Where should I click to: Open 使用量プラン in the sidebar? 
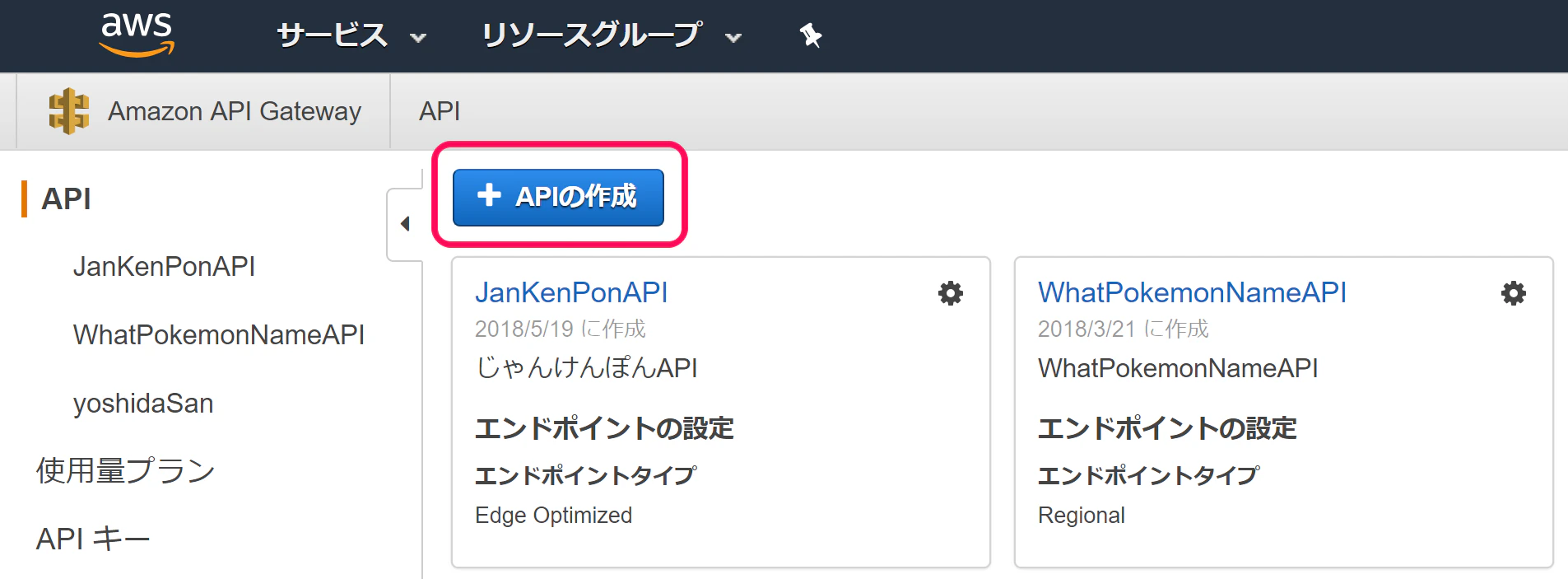[126, 471]
